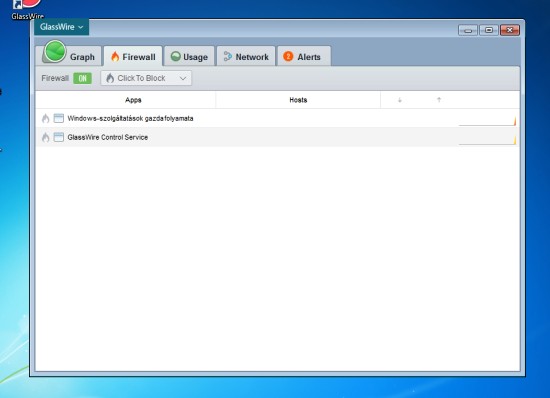Select the Windows-szolgáltatások gazdafolyamata row text
Image resolution: width=550 pixels, height=398 pixels.
(130, 119)
